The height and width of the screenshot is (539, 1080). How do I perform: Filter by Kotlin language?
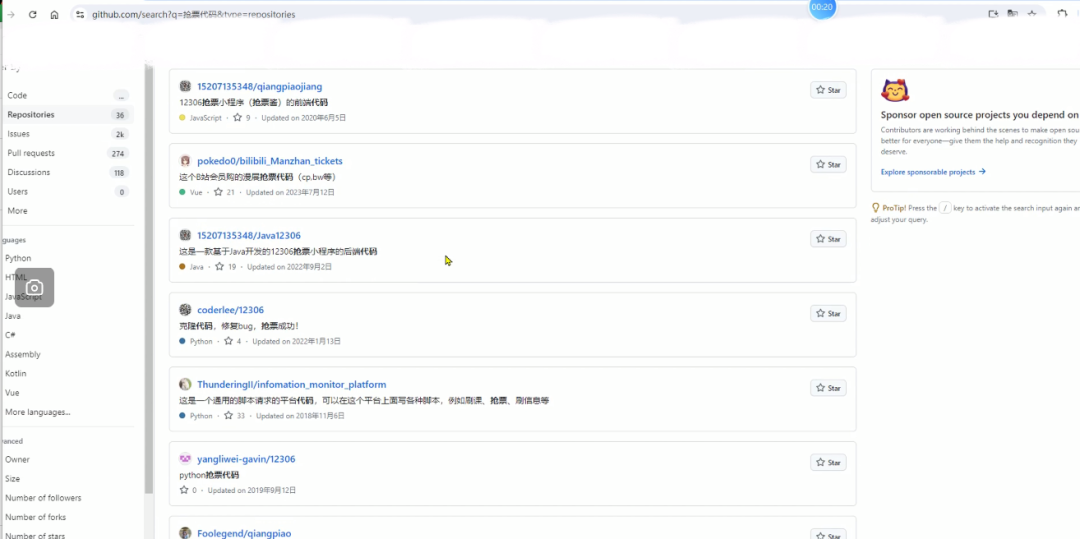point(15,374)
